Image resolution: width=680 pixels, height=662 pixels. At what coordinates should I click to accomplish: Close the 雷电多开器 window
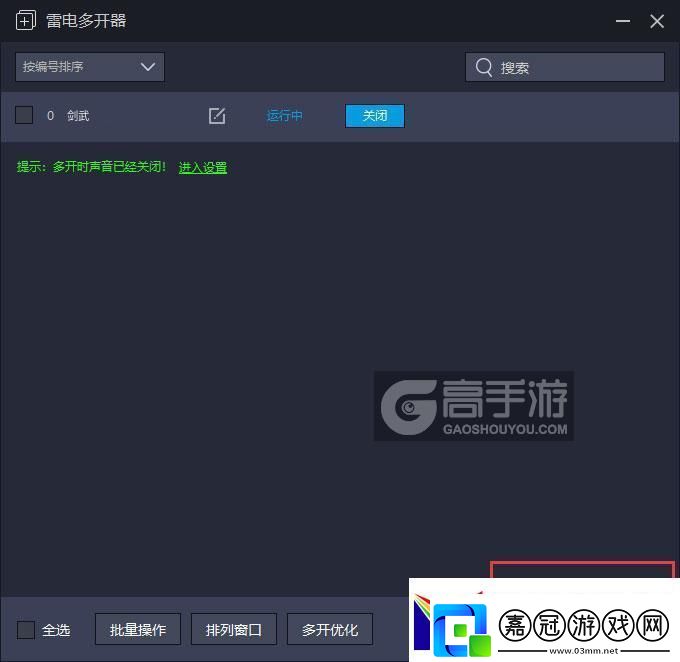657,21
